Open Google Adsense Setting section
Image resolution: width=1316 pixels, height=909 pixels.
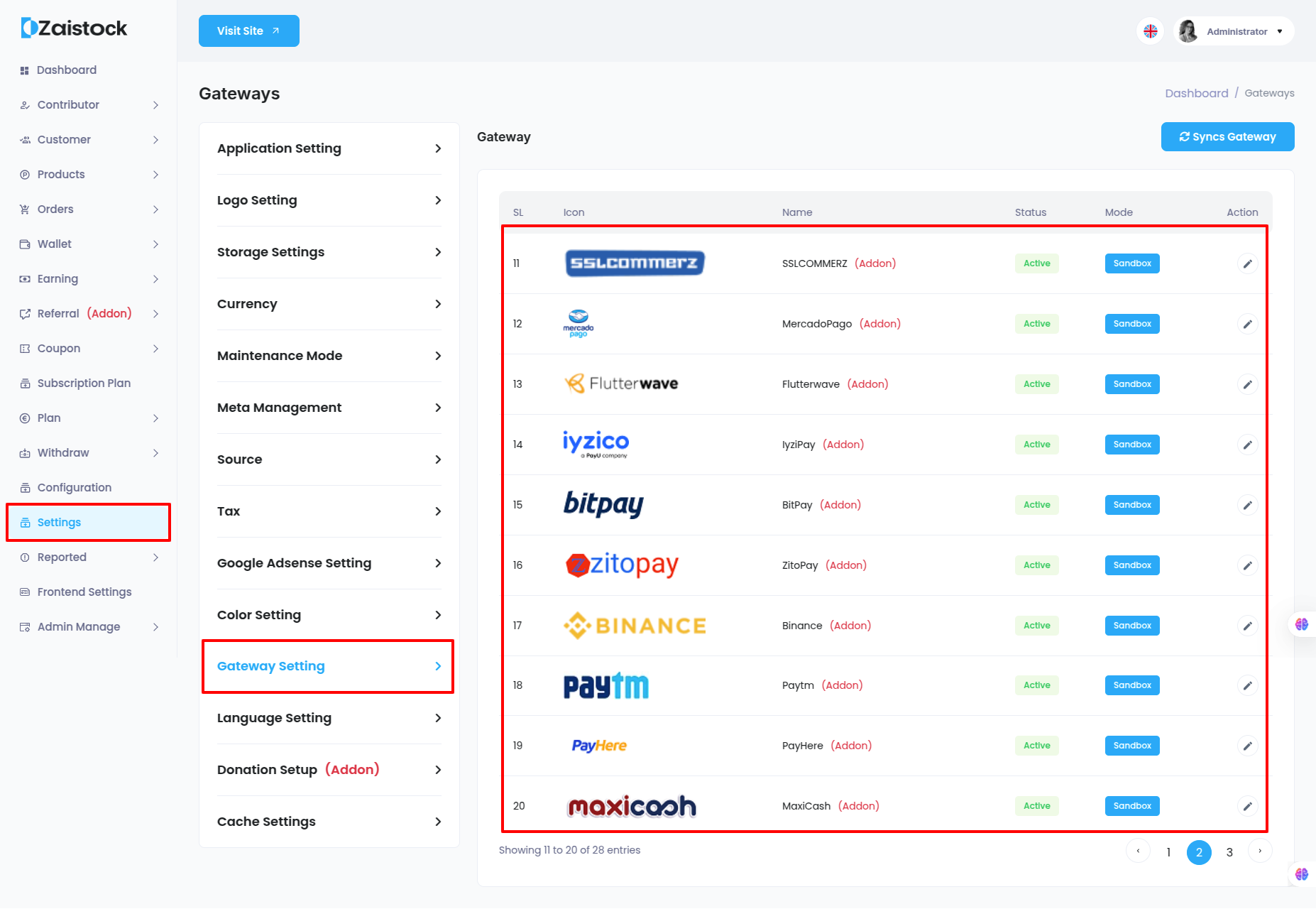(329, 563)
